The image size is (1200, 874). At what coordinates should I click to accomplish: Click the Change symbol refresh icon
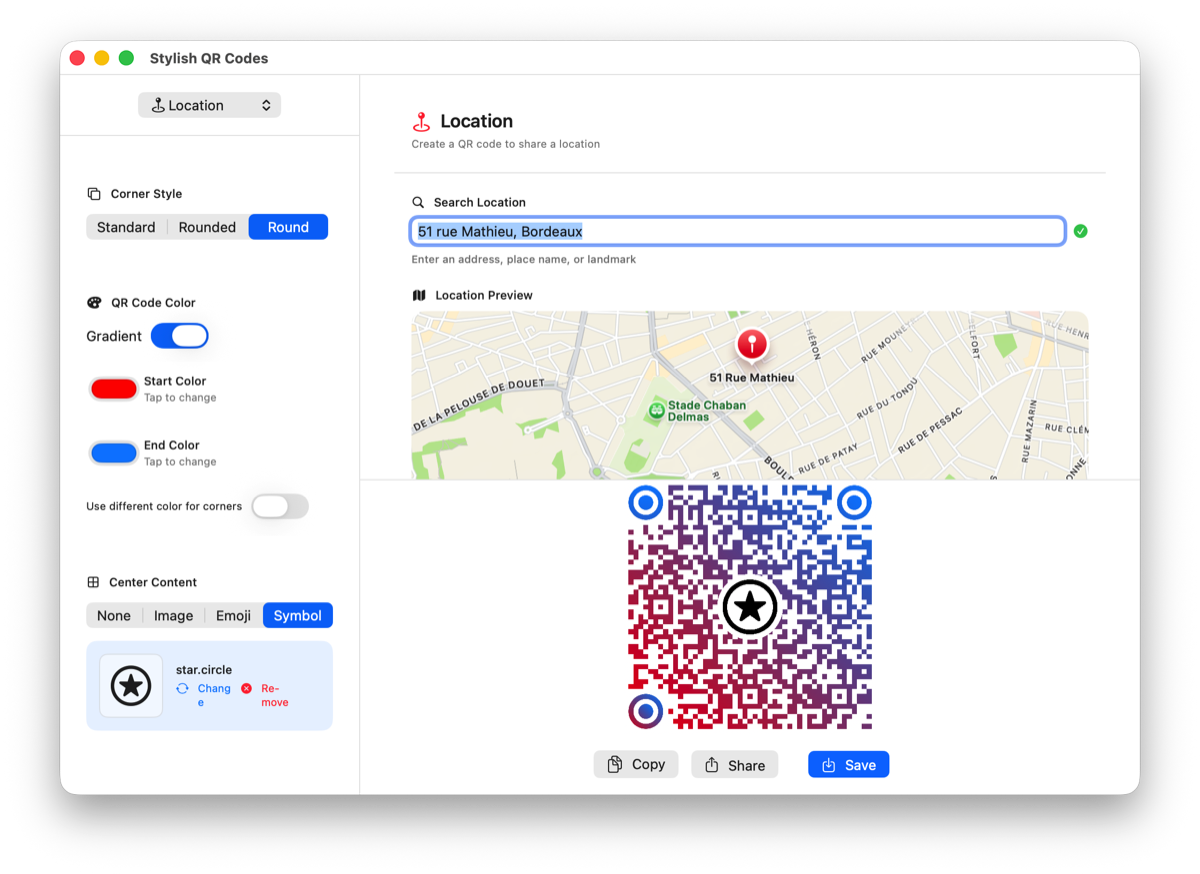coord(183,689)
